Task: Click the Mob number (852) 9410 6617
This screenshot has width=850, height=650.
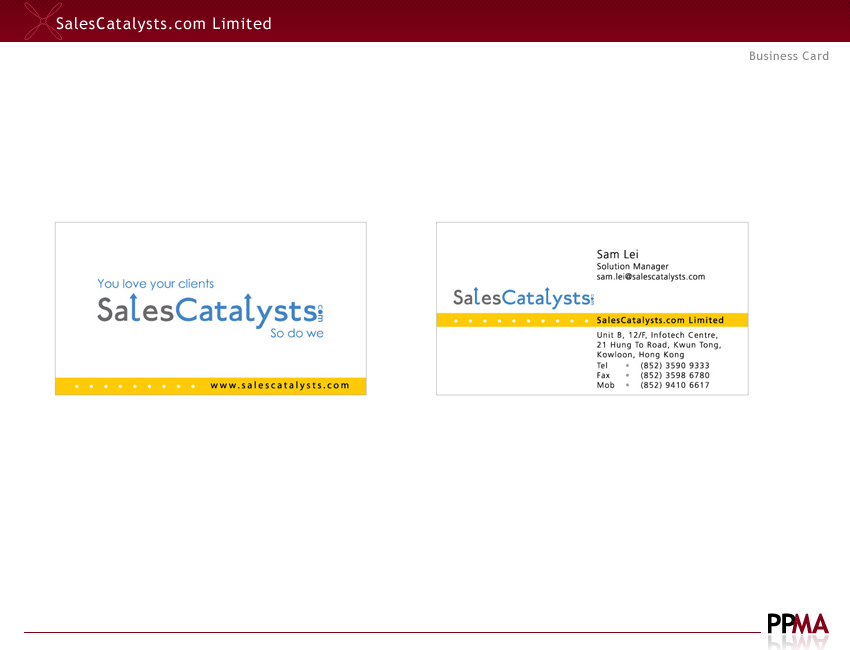Action: coord(675,385)
